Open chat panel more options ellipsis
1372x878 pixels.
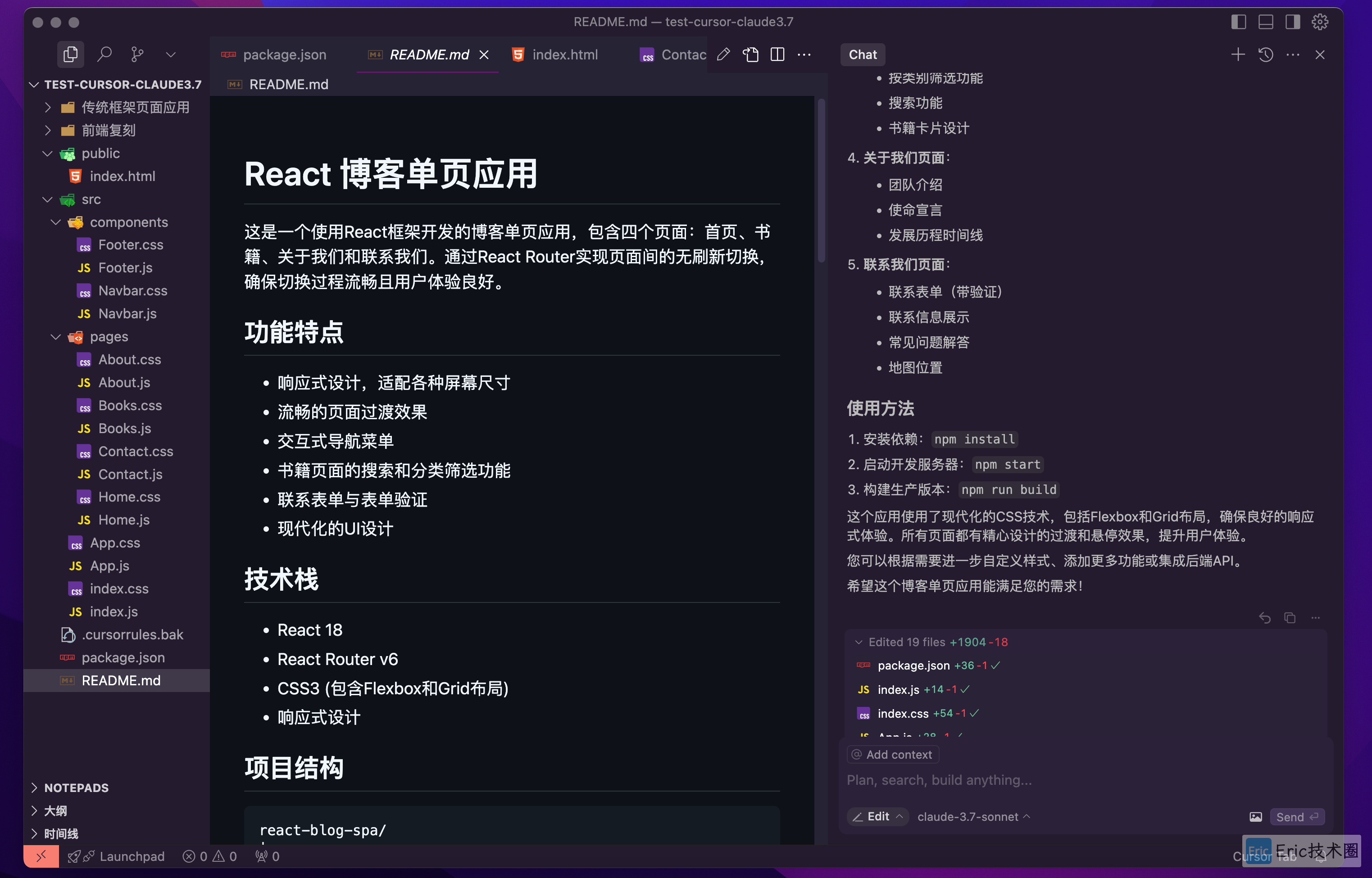1293,55
